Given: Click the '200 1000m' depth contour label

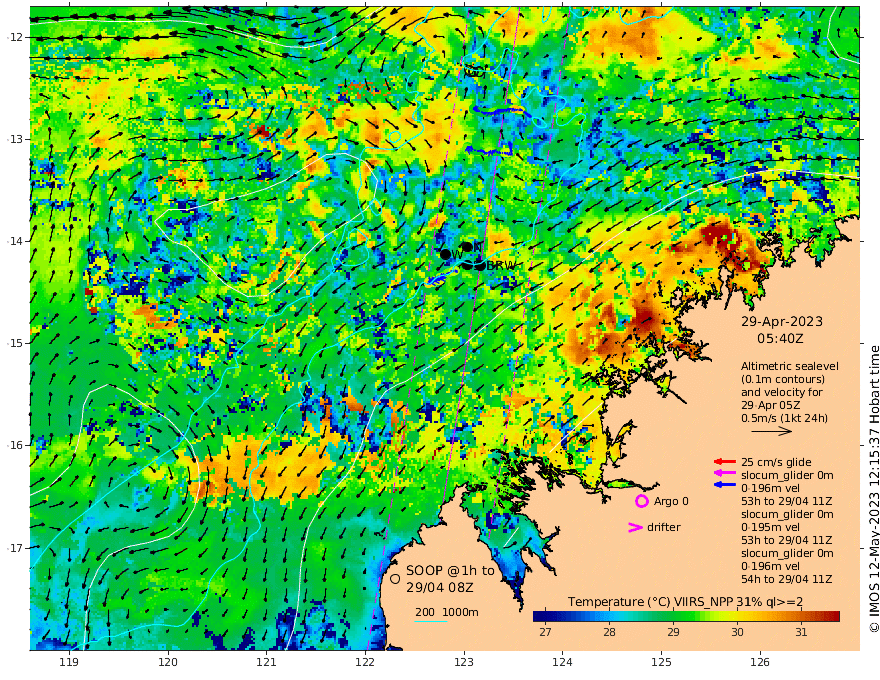Looking at the screenshot, I should [x=447, y=612].
